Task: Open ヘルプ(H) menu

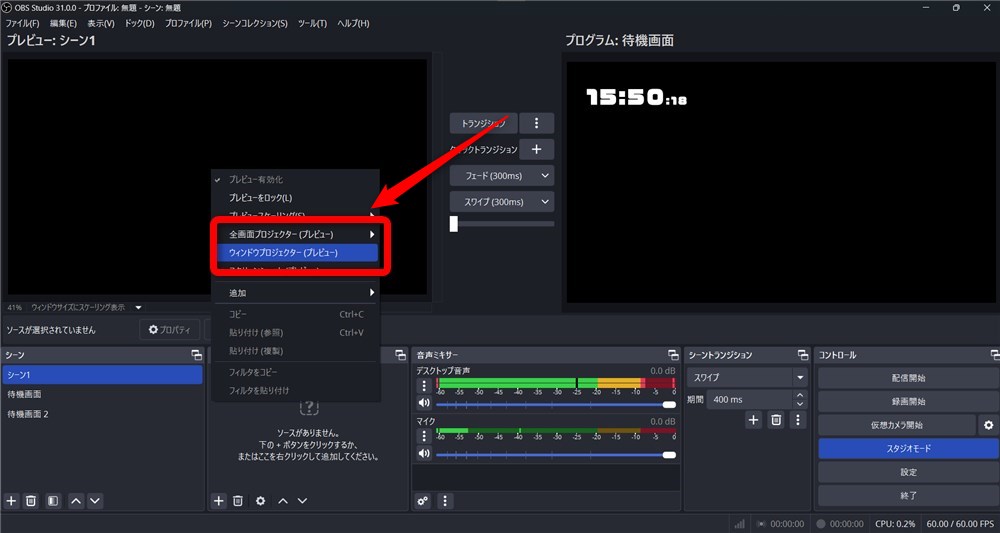Action: (353, 24)
